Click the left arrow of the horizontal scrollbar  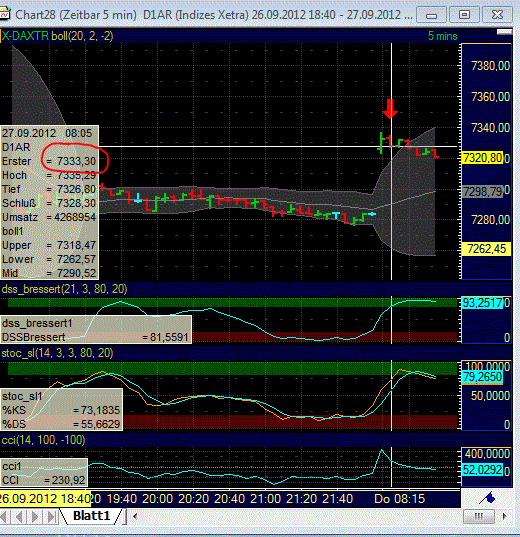(x=135, y=516)
